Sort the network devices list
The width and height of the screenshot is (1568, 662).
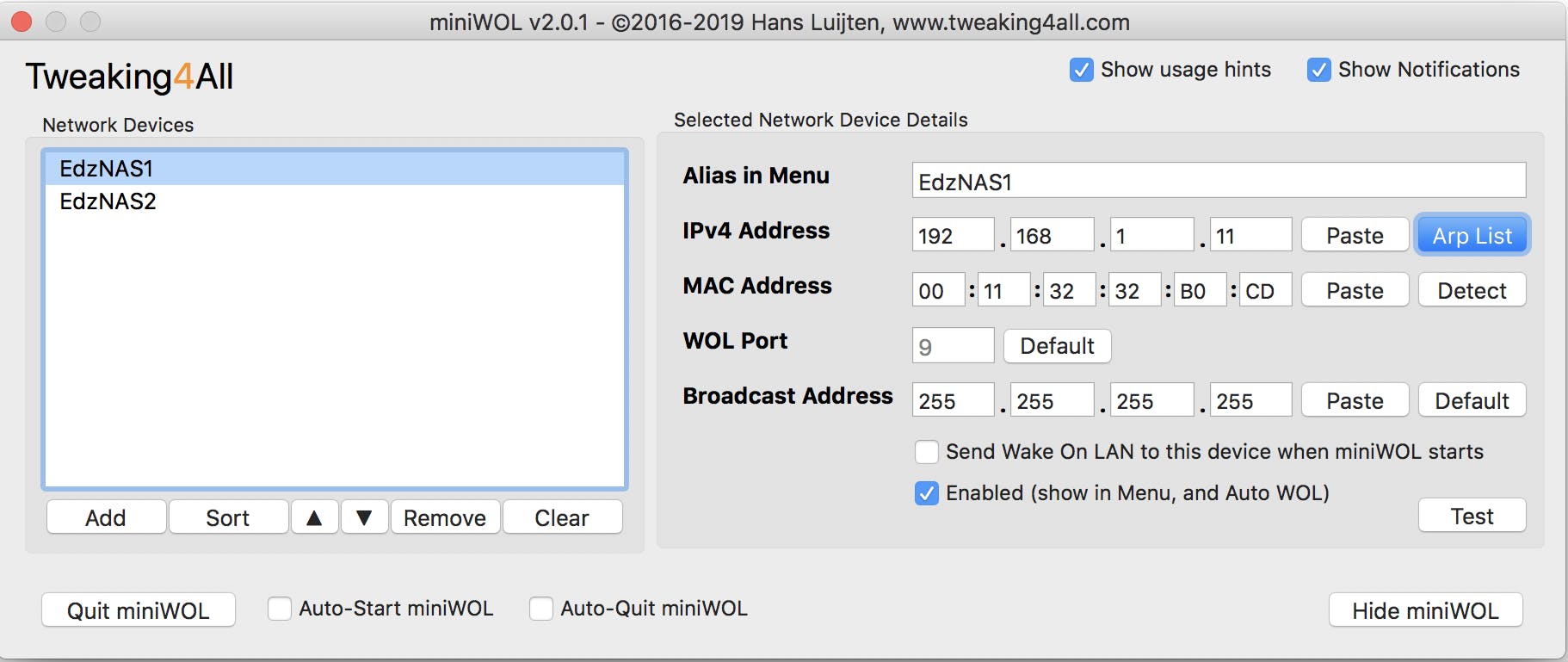[x=228, y=517]
